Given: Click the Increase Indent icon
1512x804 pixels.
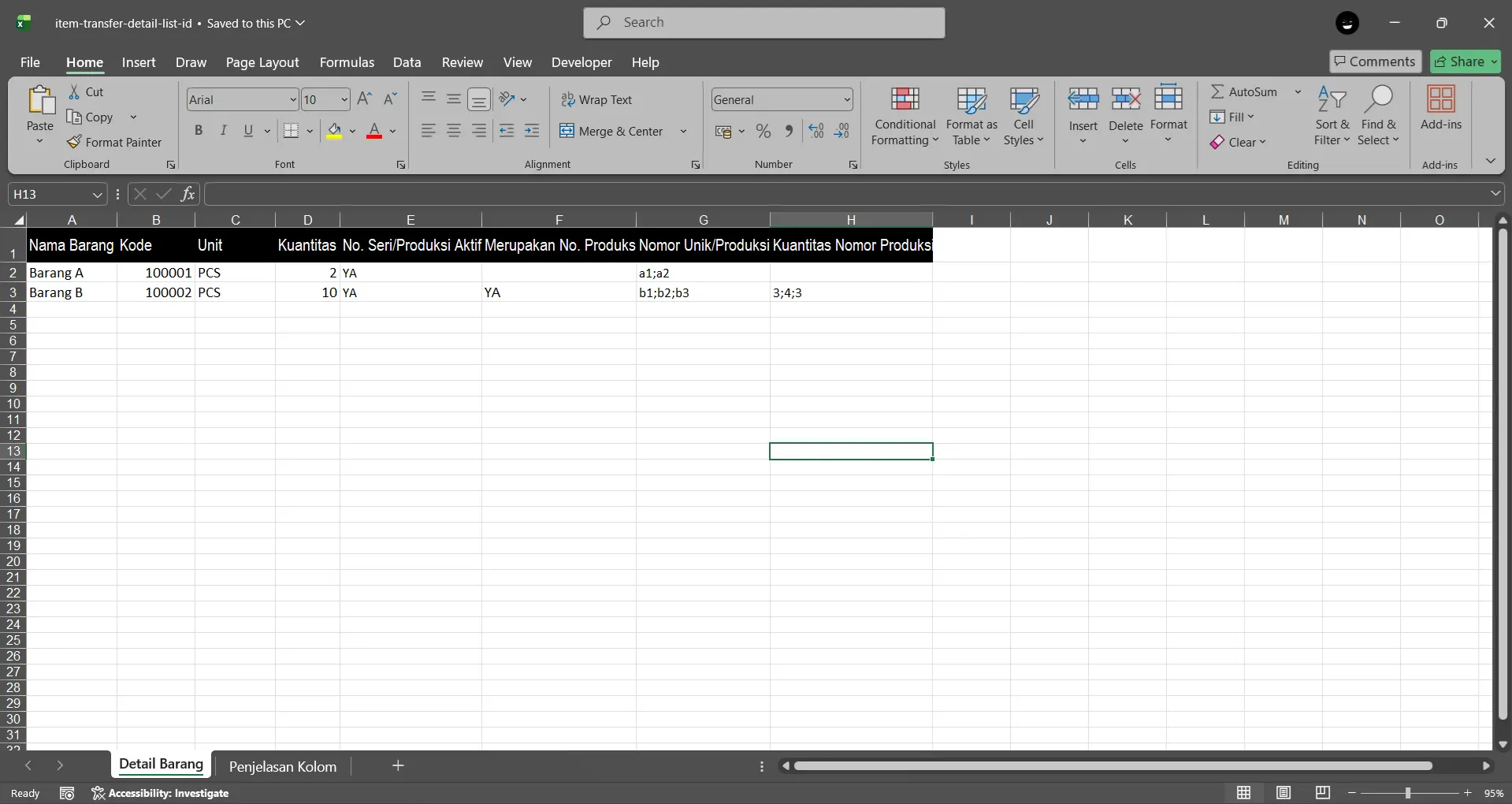Looking at the screenshot, I should 532,131.
